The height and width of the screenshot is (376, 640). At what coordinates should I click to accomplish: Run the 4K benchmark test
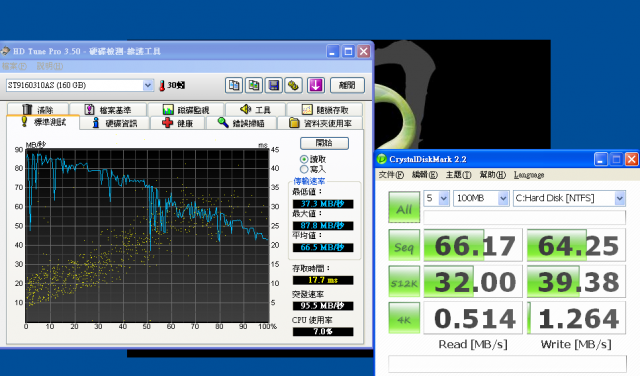point(404,318)
